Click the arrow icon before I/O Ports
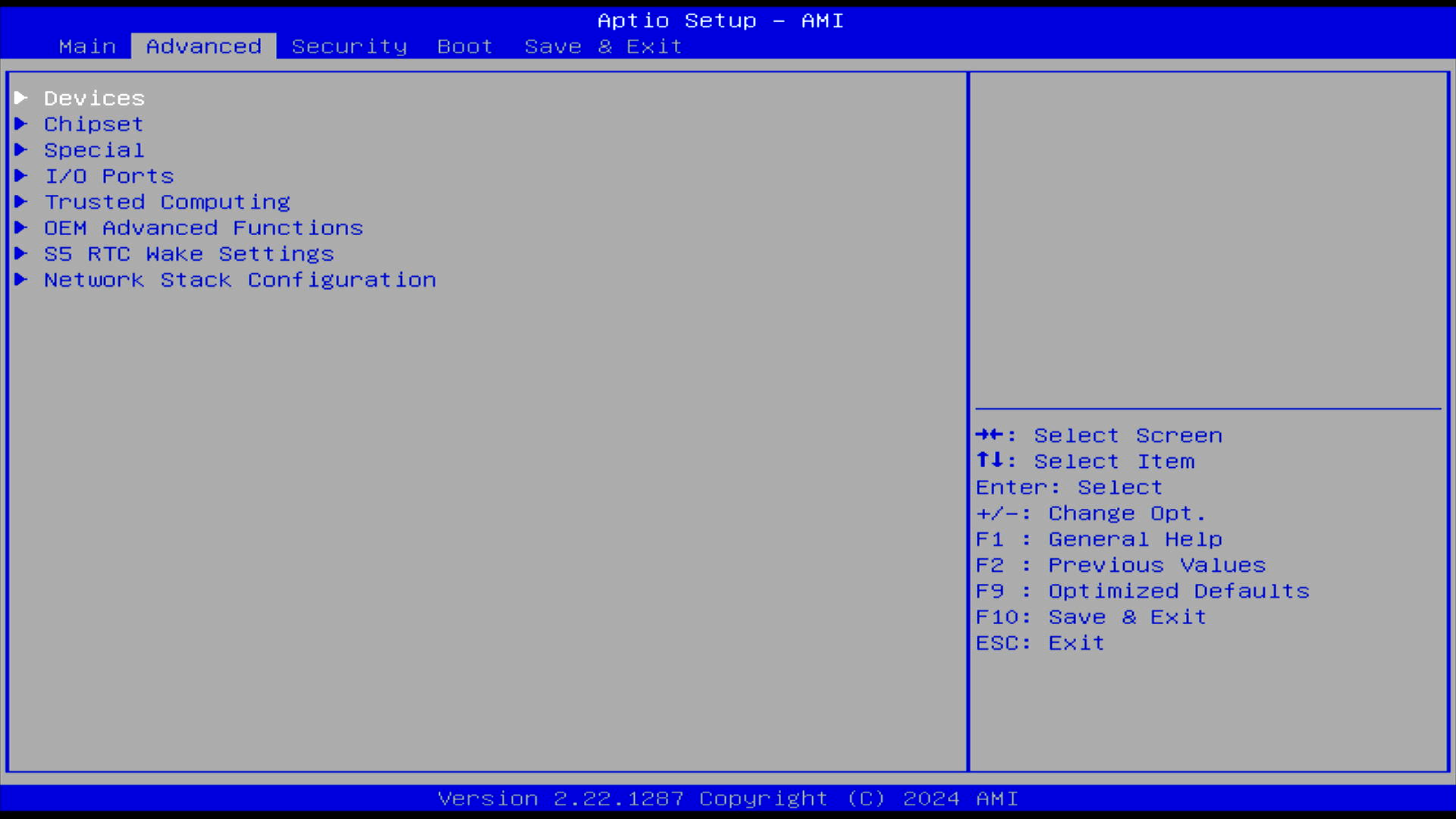 pos(21,176)
